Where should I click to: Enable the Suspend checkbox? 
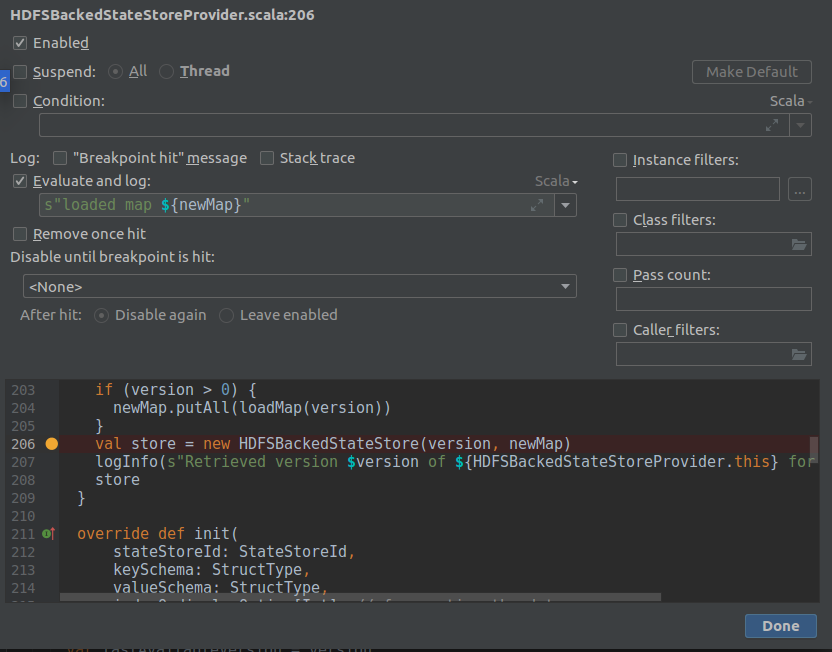[x=20, y=72]
